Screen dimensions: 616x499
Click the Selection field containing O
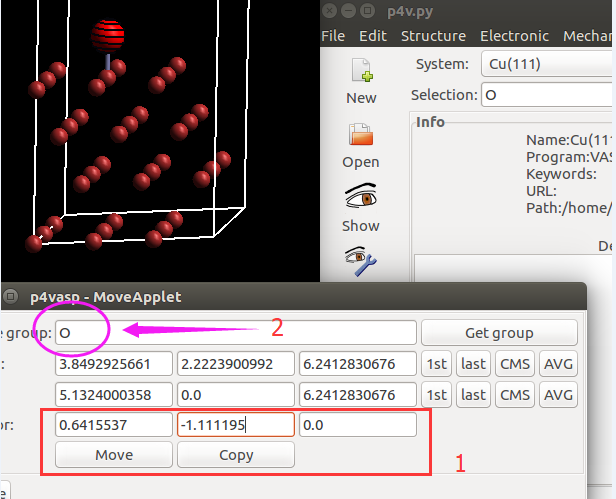click(547, 95)
